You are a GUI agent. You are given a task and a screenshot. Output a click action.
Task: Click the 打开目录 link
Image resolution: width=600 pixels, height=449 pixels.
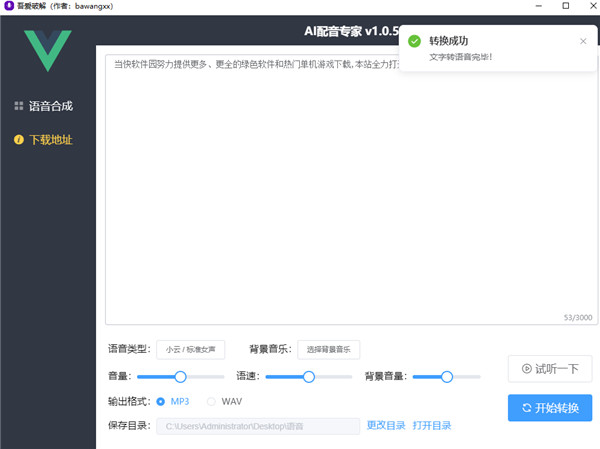(x=432, y=426)
